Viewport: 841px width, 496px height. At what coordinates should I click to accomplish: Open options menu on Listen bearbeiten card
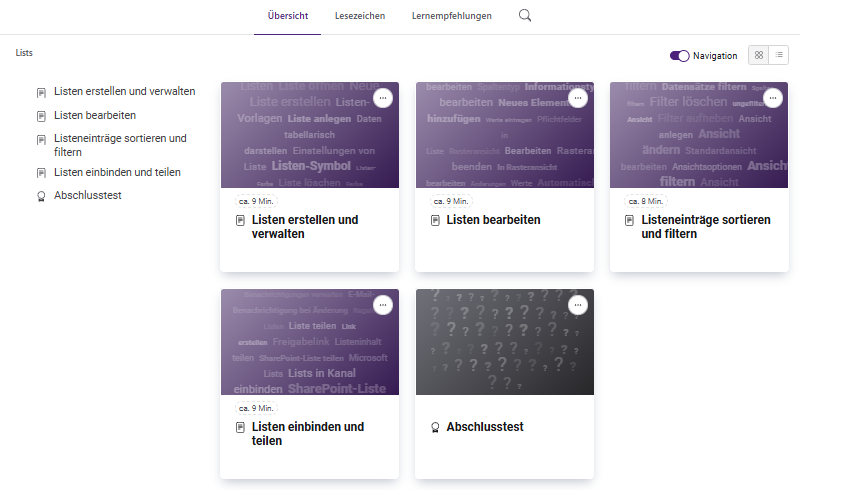(578, 98)
